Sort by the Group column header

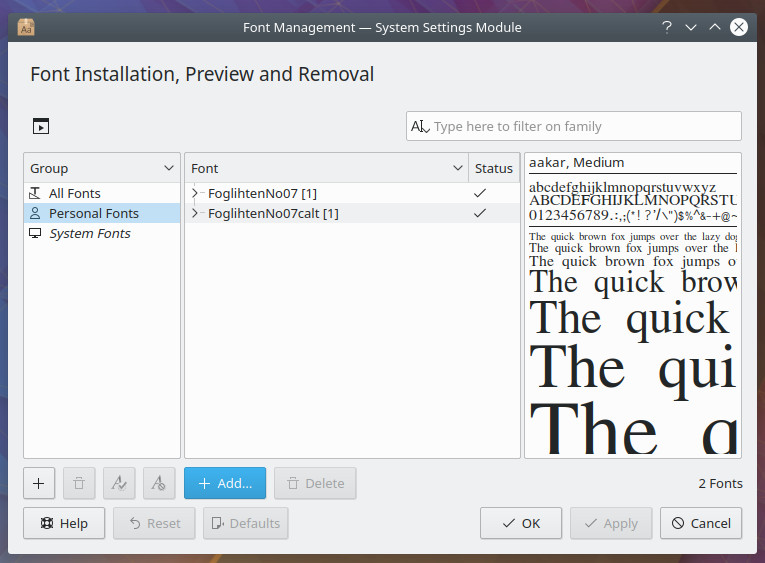101,168
